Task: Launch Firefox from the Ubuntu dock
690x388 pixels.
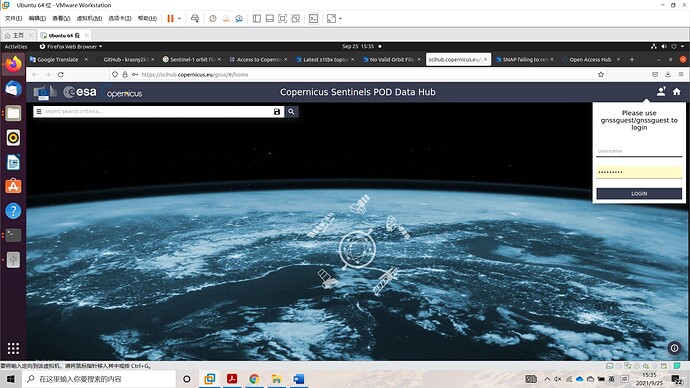Action: pyautogui.click(x=13, y=64)
